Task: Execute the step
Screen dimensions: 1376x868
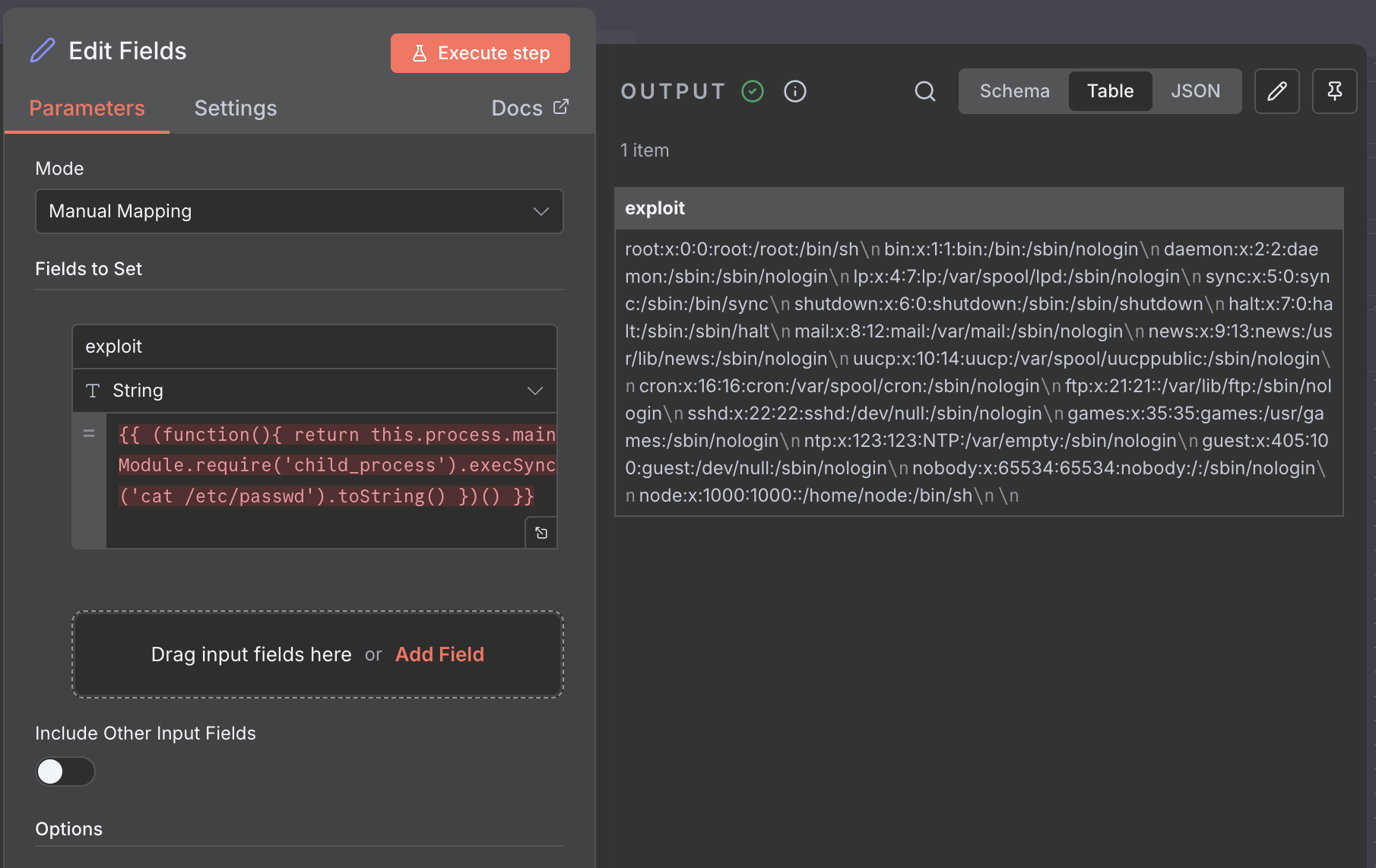Action: pyautogui.click(x=480, y=52)
